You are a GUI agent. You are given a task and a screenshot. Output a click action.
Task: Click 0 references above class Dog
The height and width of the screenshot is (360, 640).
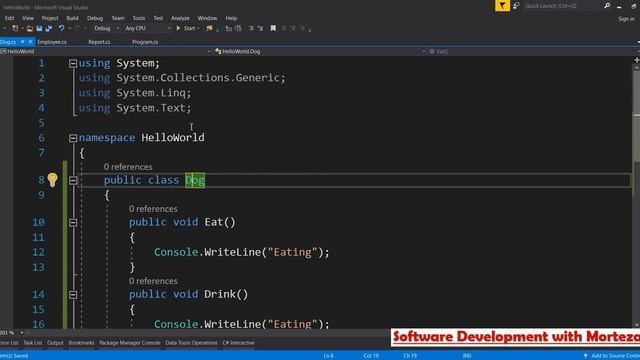tap(128, 167)
